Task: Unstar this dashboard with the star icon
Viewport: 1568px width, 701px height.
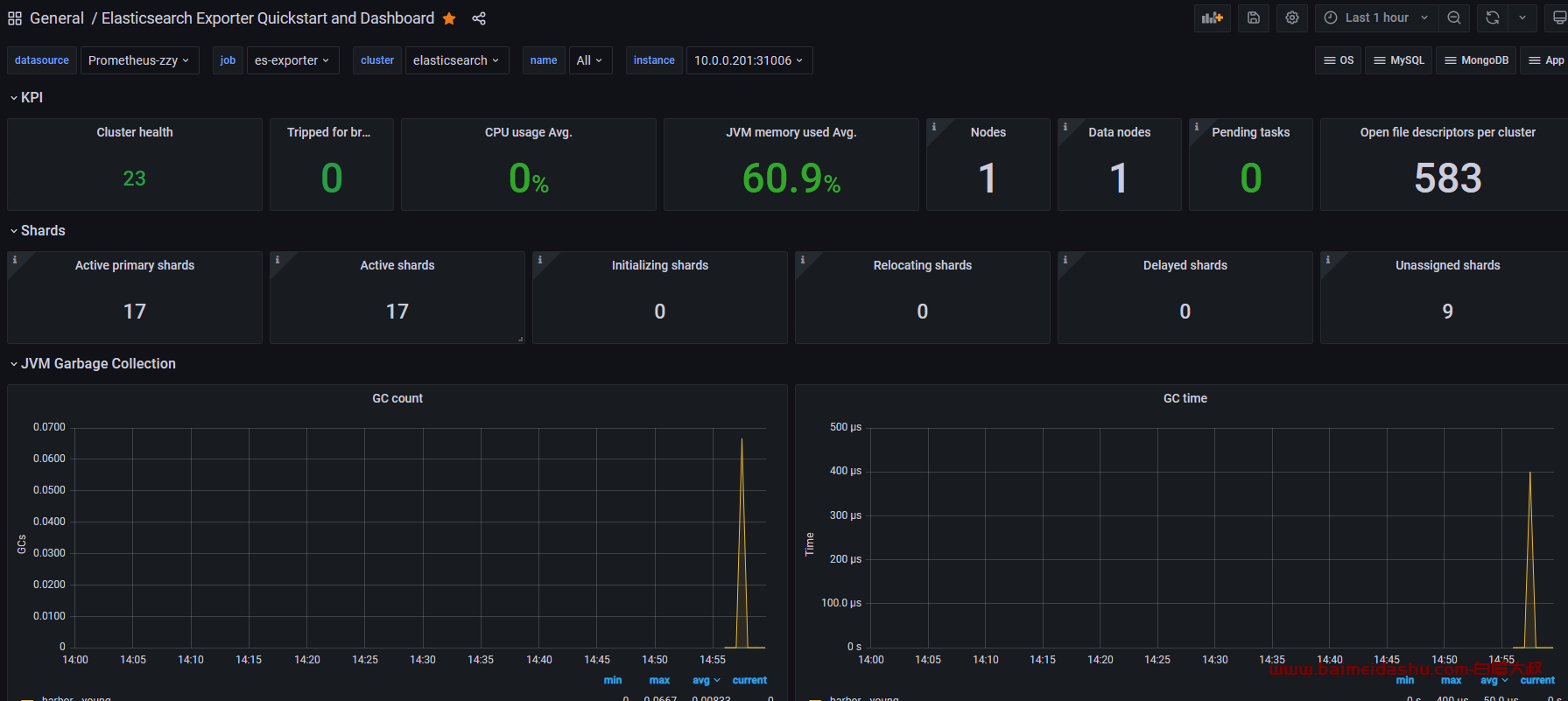Action: coord(449,18)
